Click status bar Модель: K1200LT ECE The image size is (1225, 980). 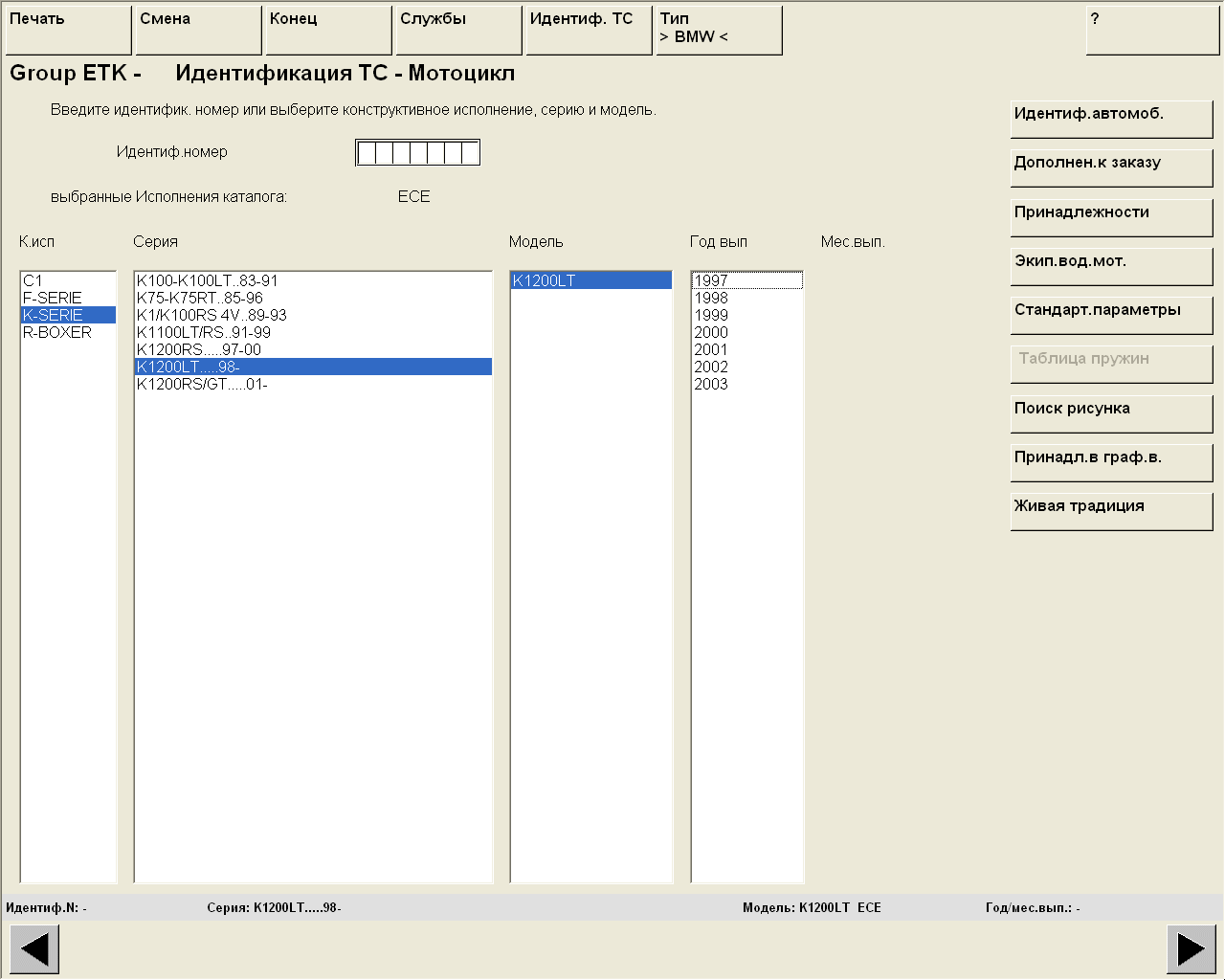[812, 907]
